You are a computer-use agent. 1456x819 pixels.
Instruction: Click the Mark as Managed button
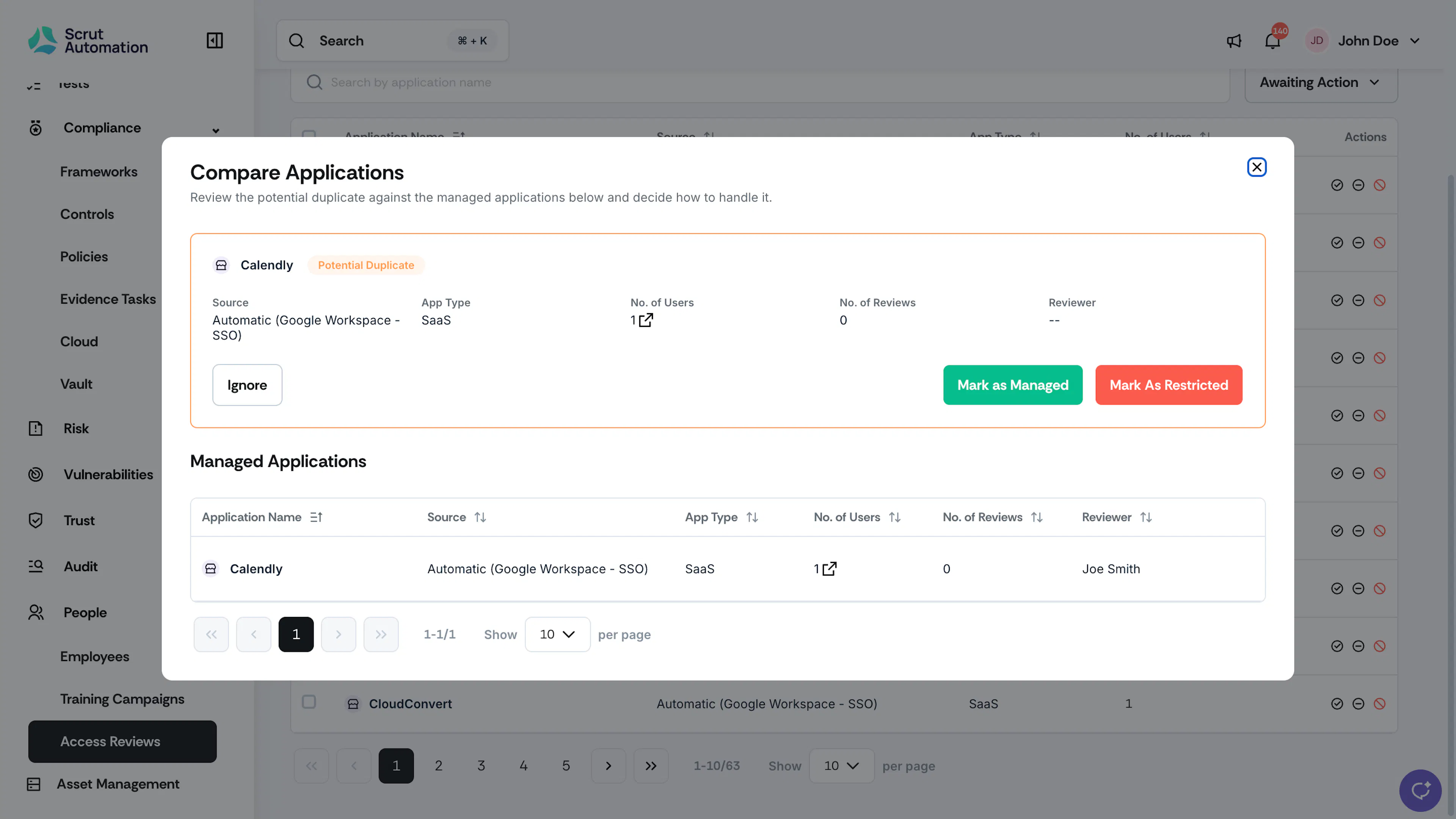(x=1012, y=385)
